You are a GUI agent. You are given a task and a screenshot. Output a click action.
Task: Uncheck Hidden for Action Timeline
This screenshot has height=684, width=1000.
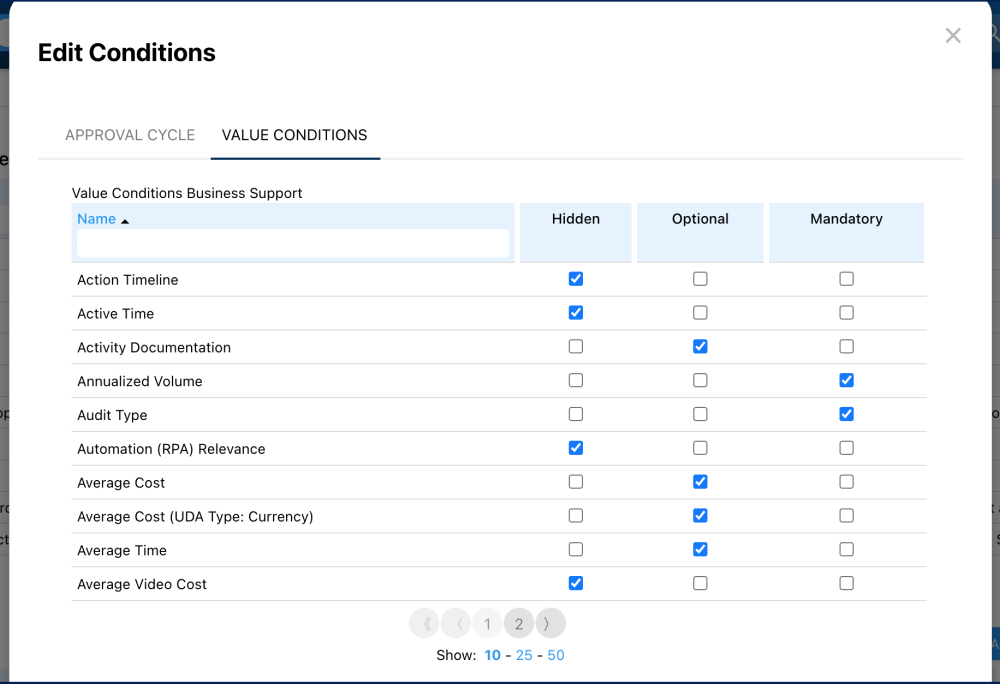coord(575,279)
